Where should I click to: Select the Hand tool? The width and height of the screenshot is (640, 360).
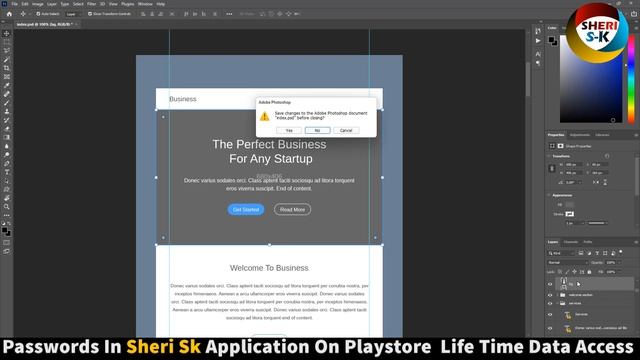[7, 198]
